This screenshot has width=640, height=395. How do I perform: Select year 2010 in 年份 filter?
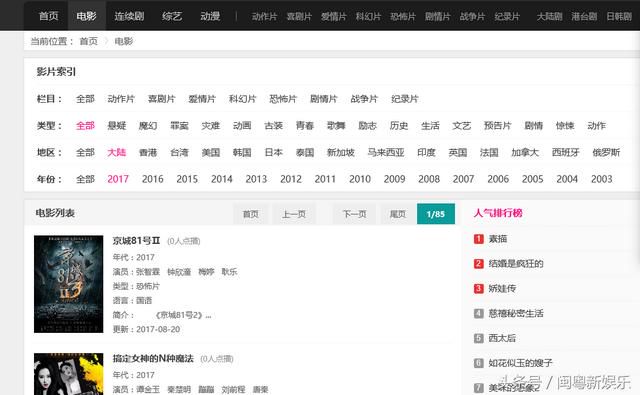coord(360,179)
